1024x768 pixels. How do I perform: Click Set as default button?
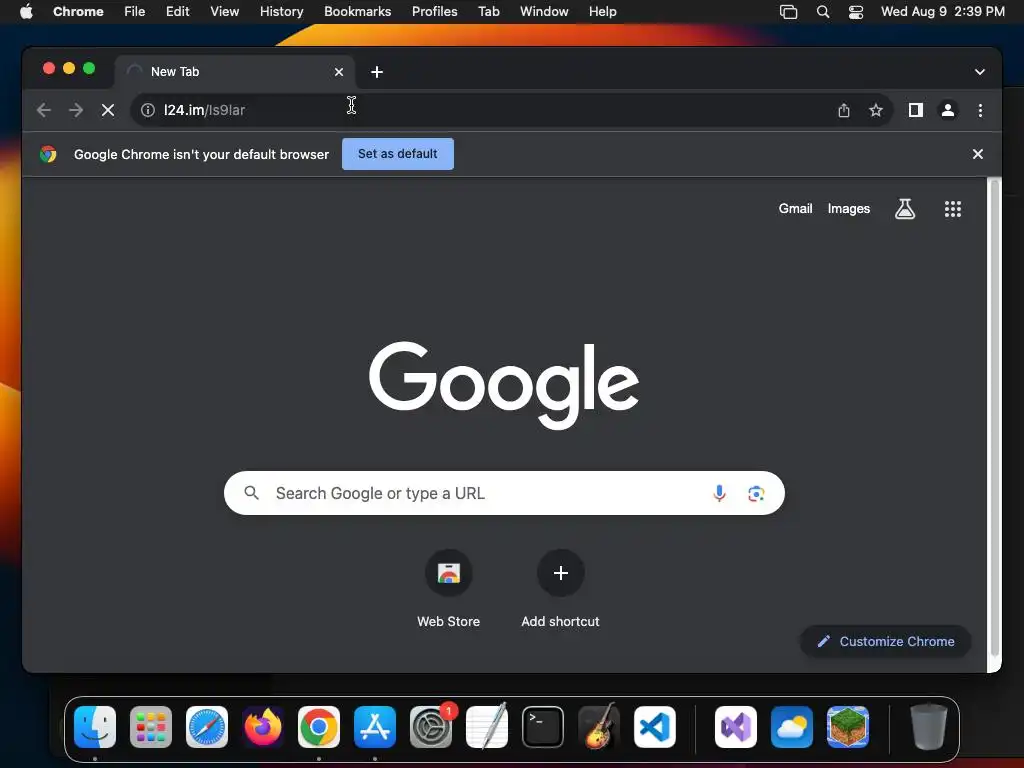click(x=398, y=153)
